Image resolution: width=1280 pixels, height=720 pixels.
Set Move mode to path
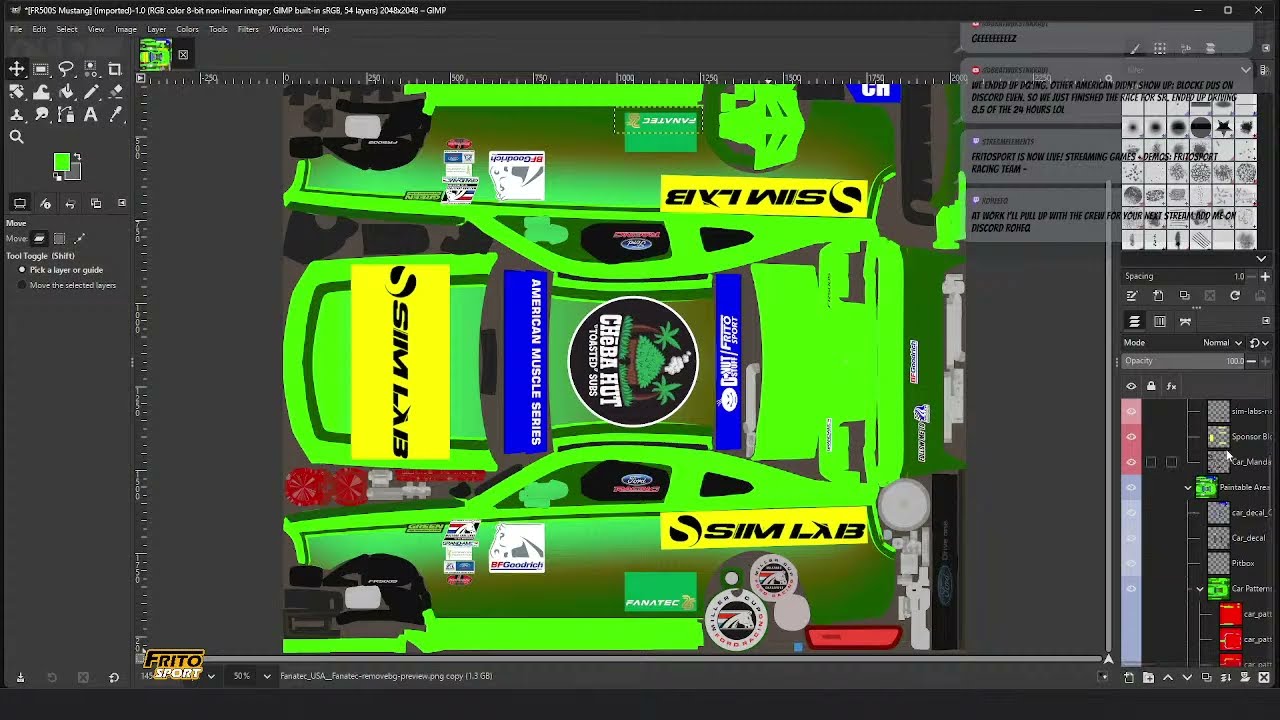(79, 238)
